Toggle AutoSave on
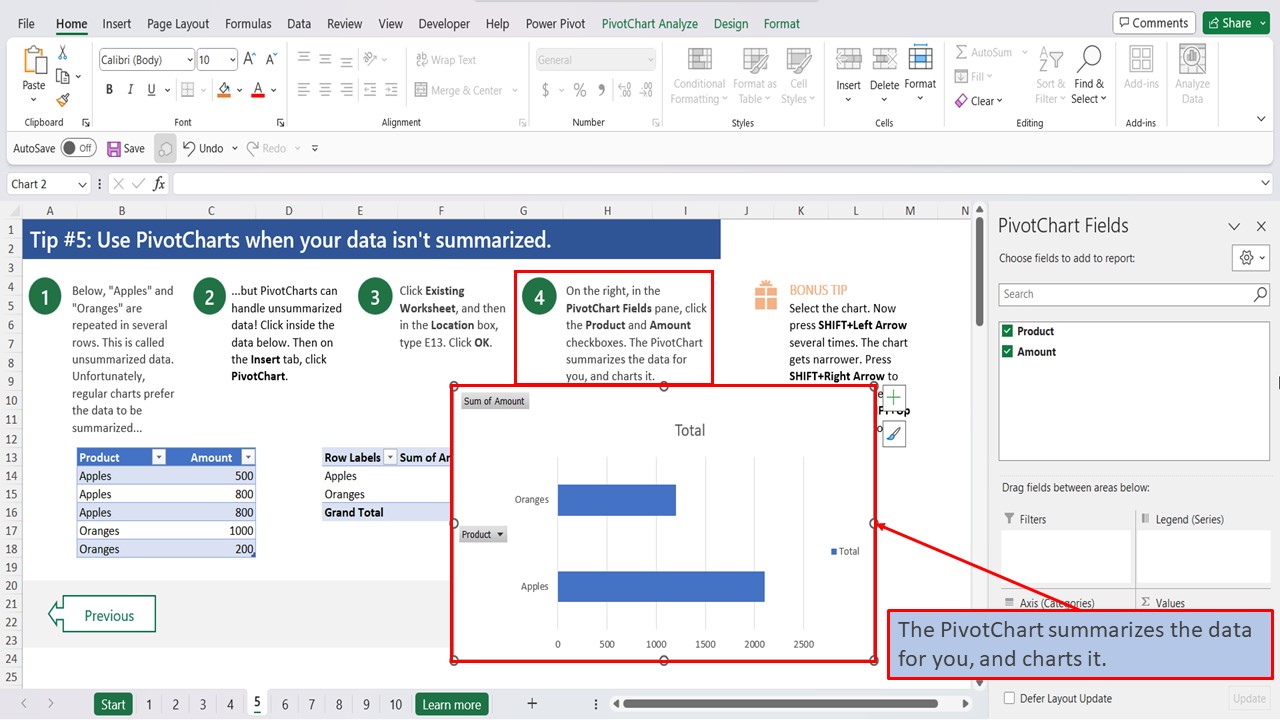This screenshot has width=1280, height=720. [78, 147]
